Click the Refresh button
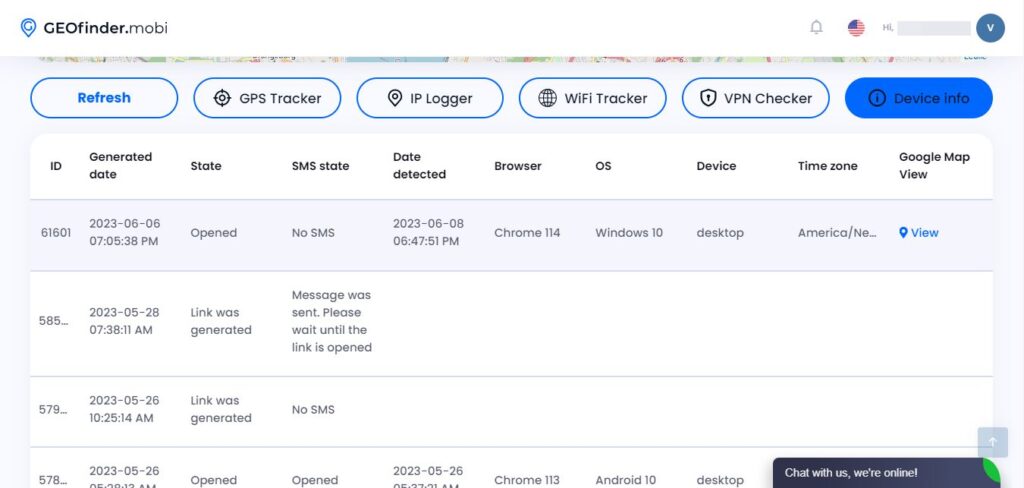This screenshot has width=1024, height=488. (x=104, y=98)
